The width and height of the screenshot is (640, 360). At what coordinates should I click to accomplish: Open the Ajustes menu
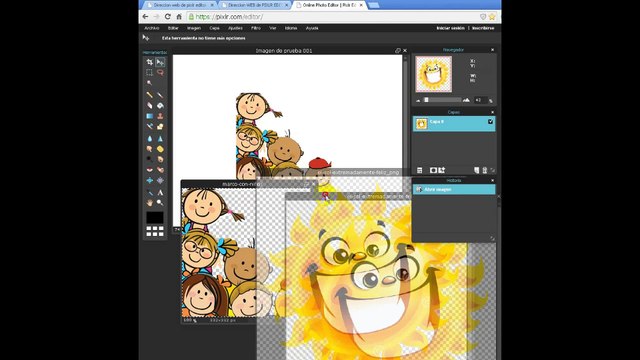coord(235,28)
